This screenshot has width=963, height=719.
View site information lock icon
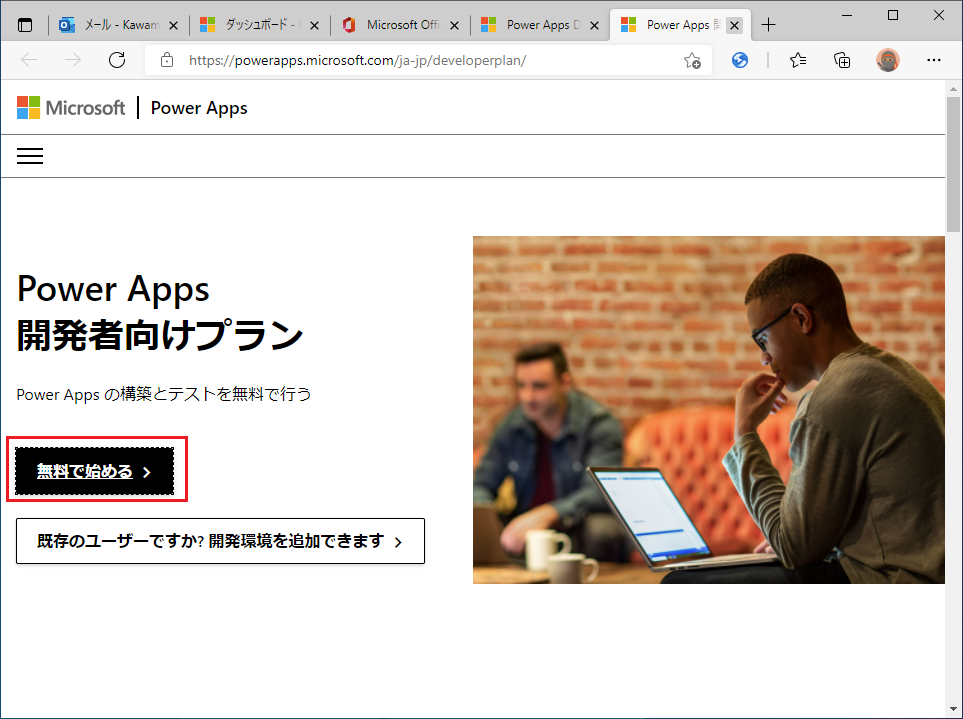(167, 60)
